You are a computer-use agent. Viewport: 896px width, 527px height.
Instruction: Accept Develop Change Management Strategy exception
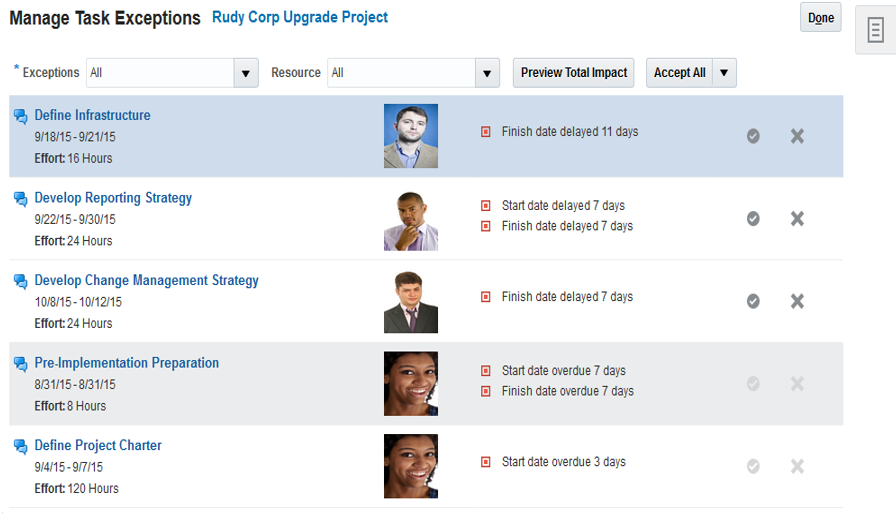[753, 301]
